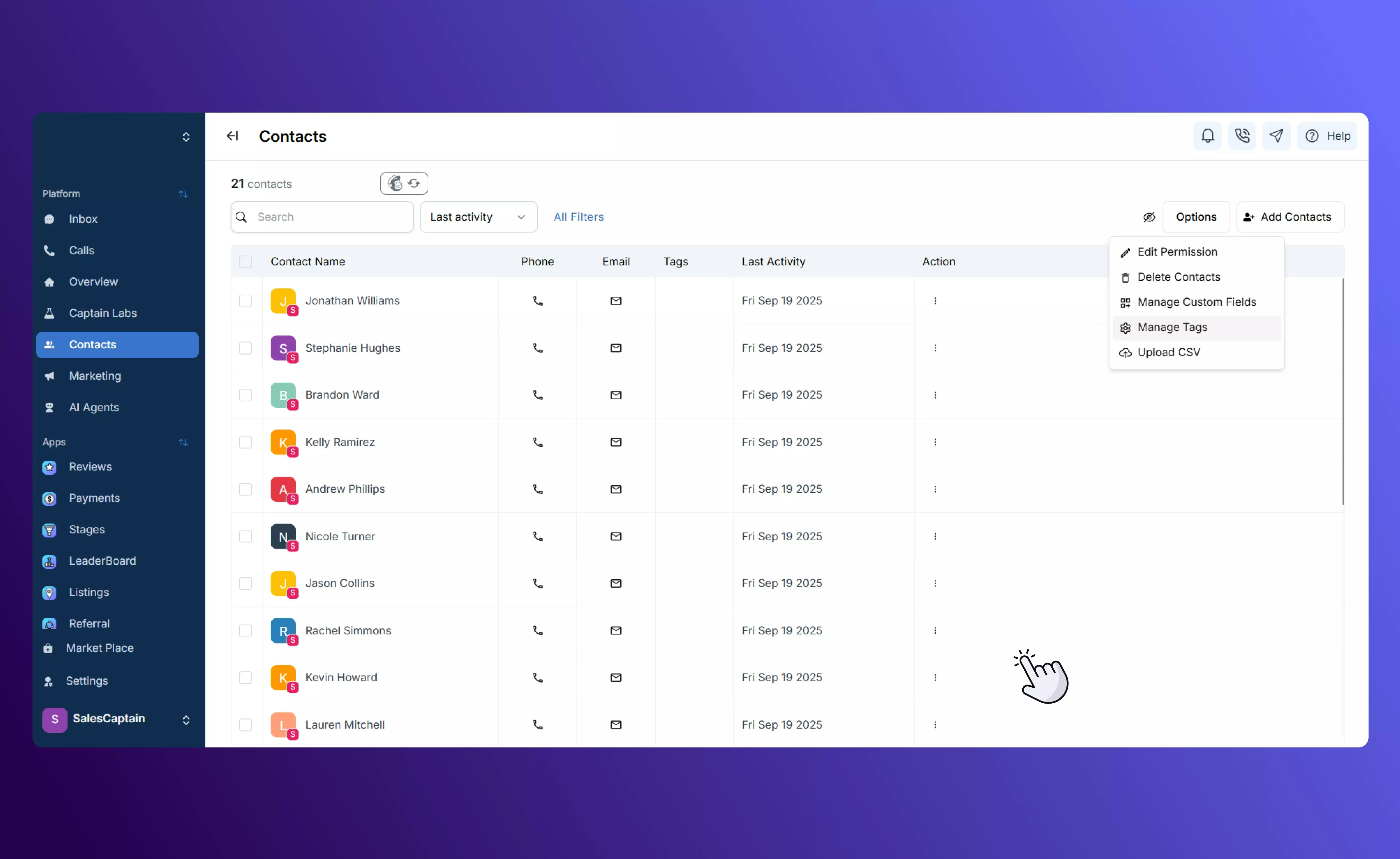This screenshot has height=859, width=1400.
Task: Click the Mailchimp sync icon button
Action: pos(404,184)
